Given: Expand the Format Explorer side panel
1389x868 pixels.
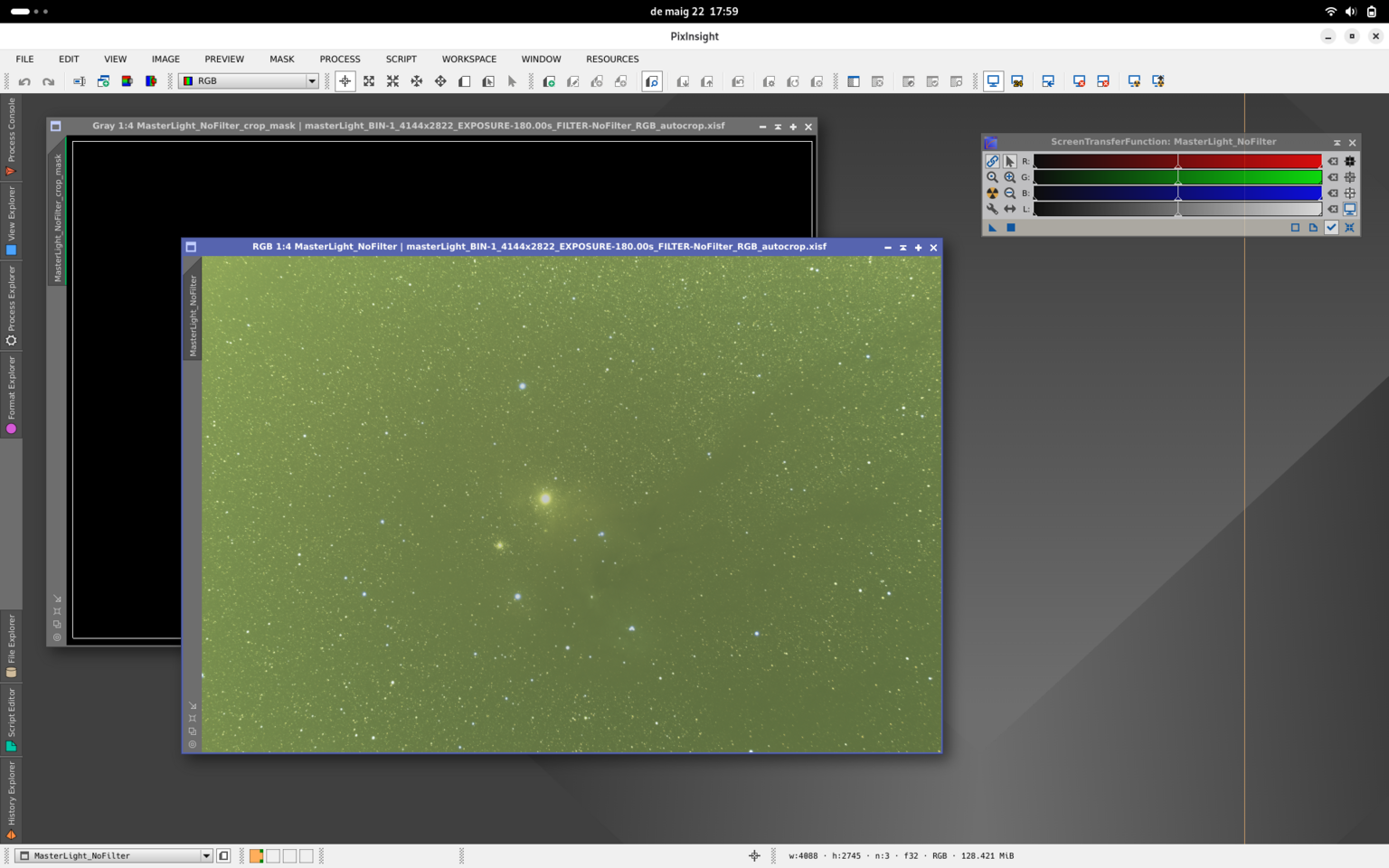Looking at the screenshot, I should (11, 395).
